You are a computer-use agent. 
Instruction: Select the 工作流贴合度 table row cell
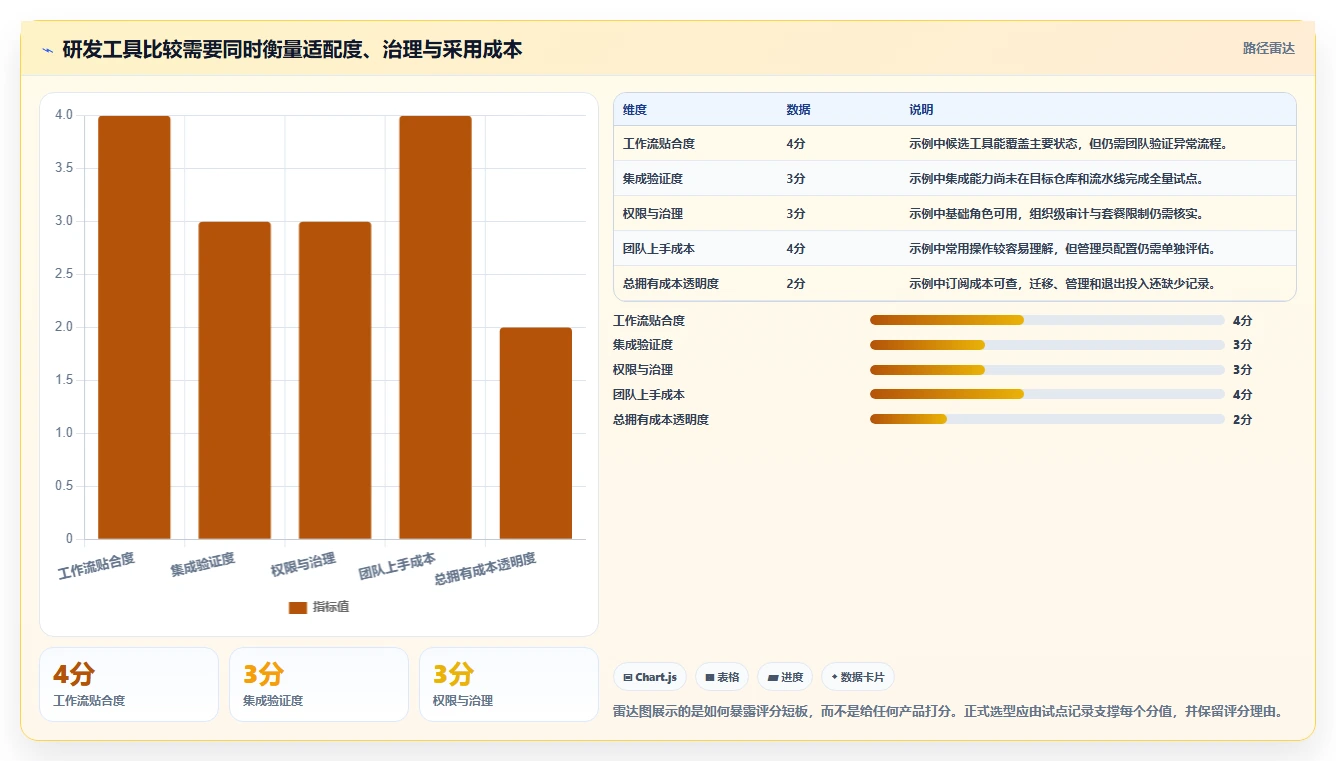click(x=659, y=144)
